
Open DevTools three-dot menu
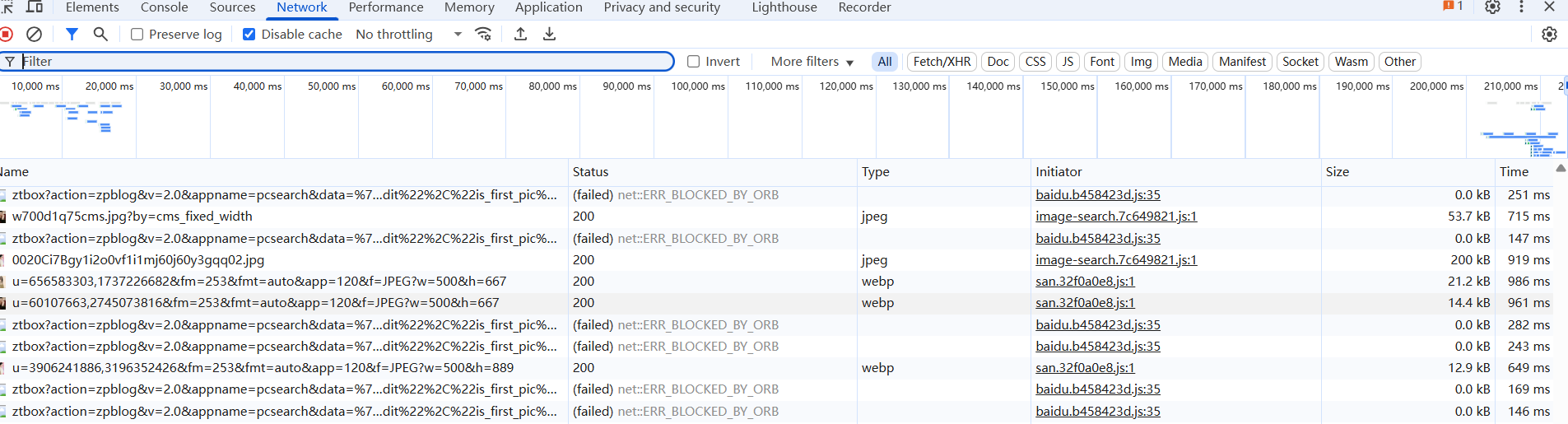[x=1521, y=7]
